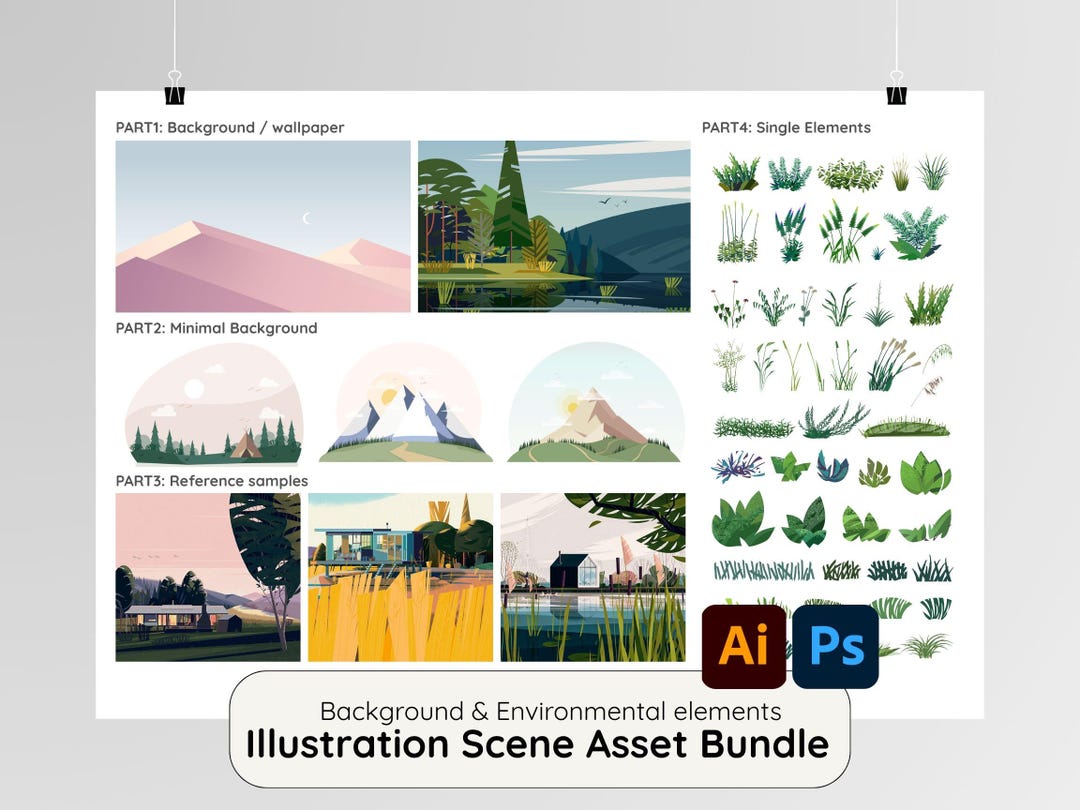Open the forest lake wallpaper thumbnail
Viewport: 1080px width, 810px height.
coord(554,227)
